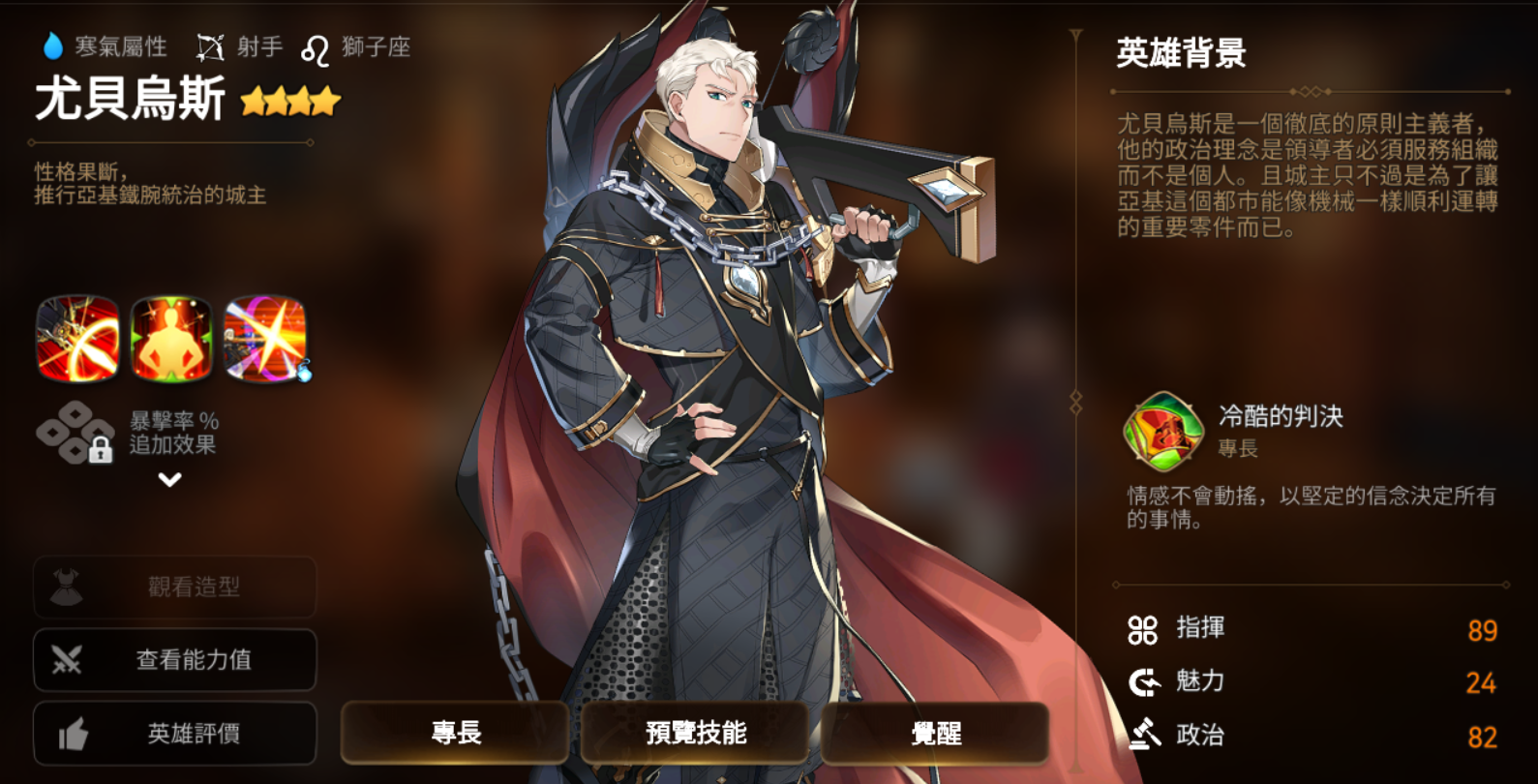Click the 查看能力值 button
The image size is (1538, 784).
pyautogui.click(x=175, y=660)
